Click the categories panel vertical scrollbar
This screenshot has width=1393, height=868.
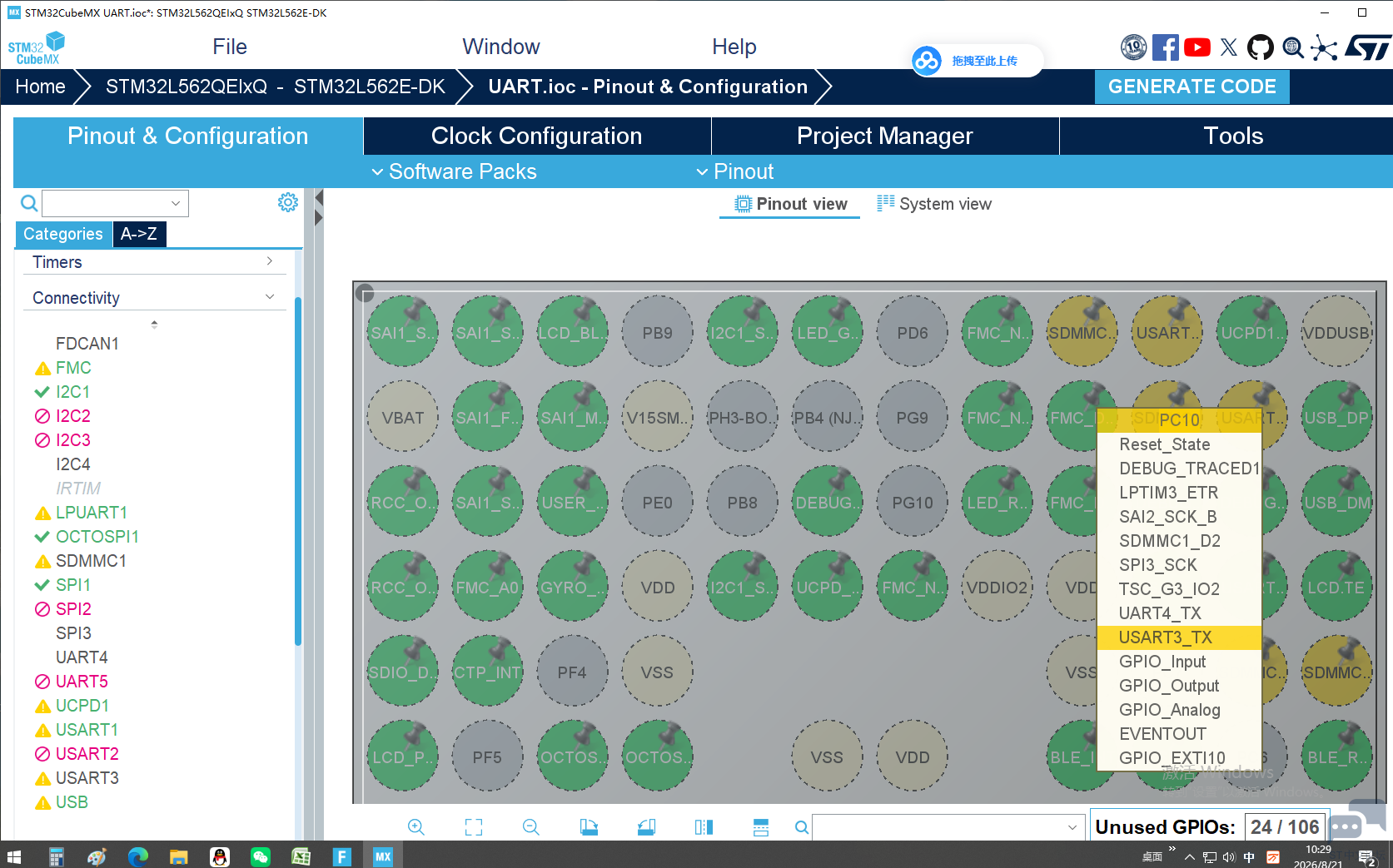tap(298, 470)
